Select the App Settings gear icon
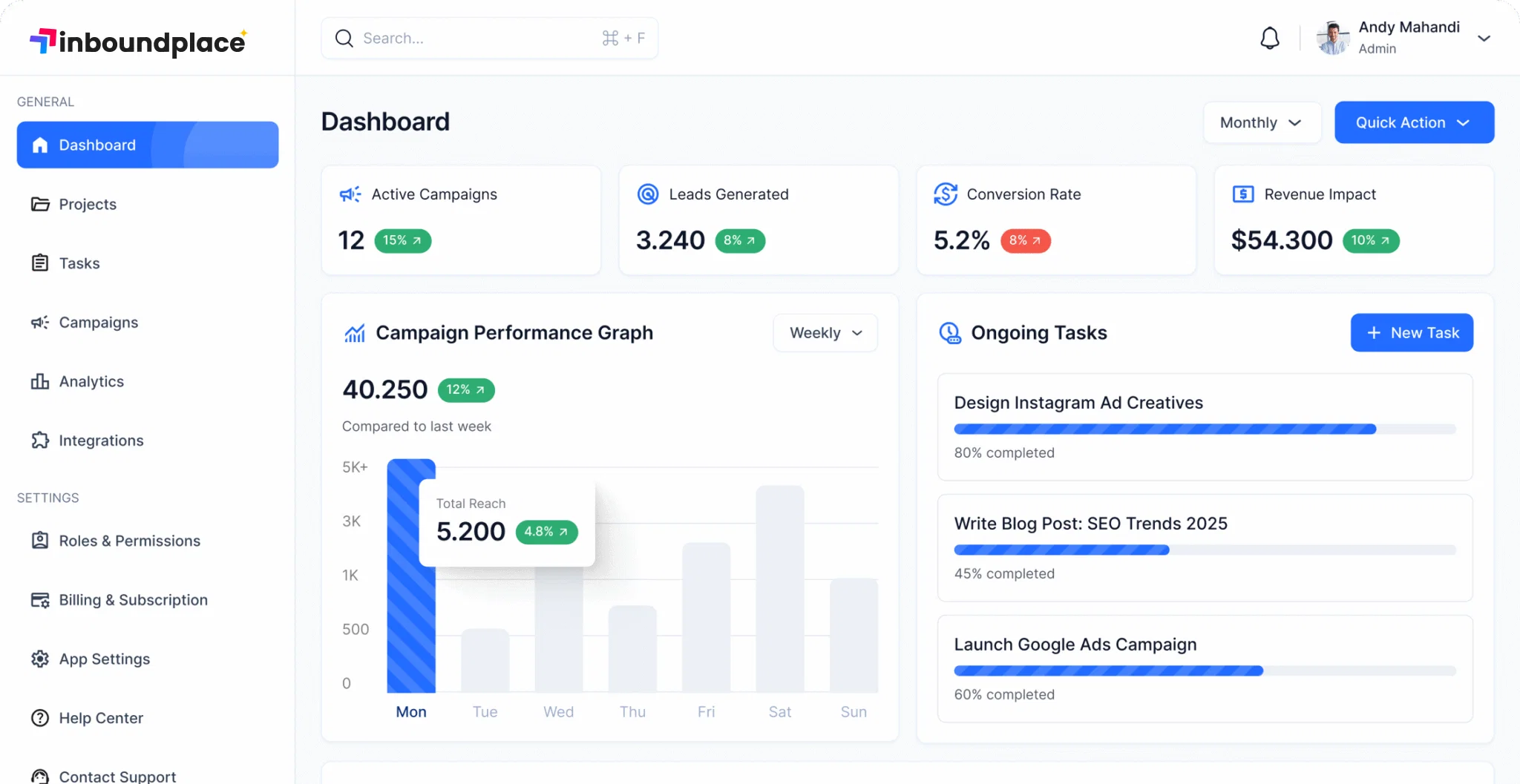Screen dimensions: 1520x784 (40, 659)
